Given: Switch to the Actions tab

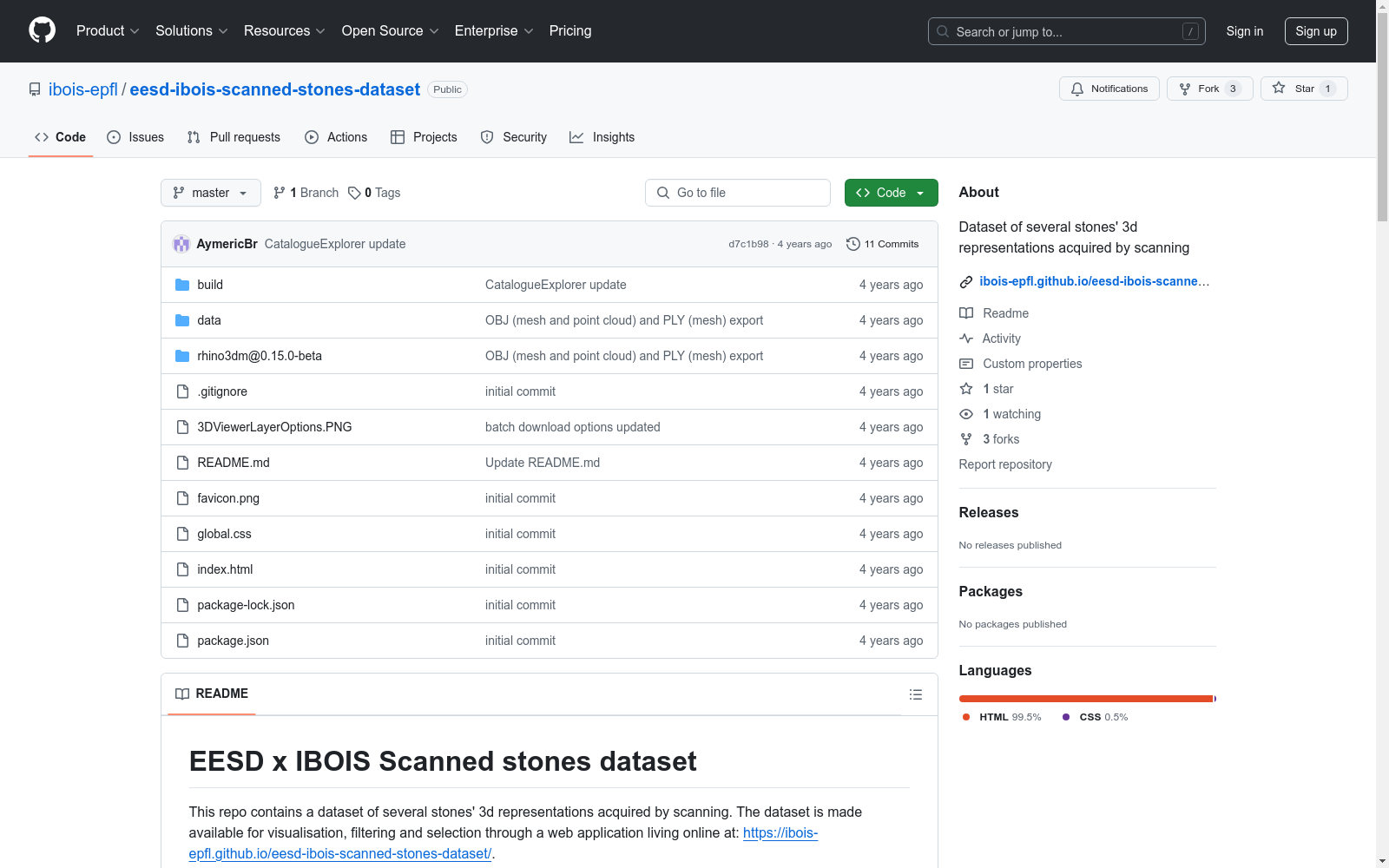Looking at the screenshot, I should [x=336, y=137].
